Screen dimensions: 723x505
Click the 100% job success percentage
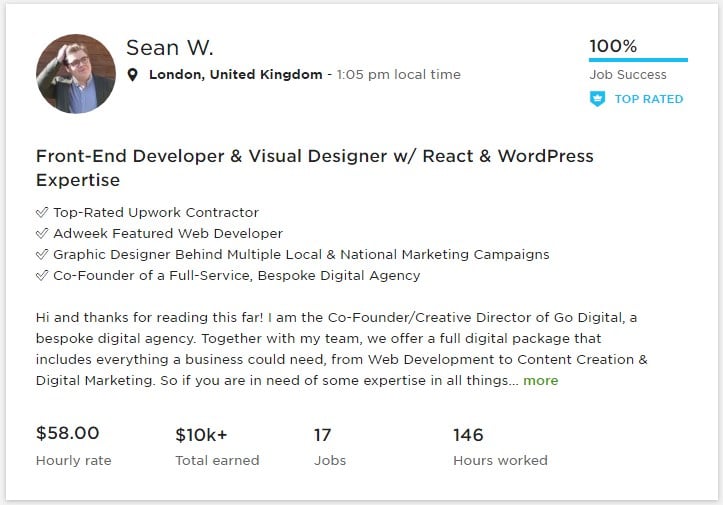pos(613,45)
